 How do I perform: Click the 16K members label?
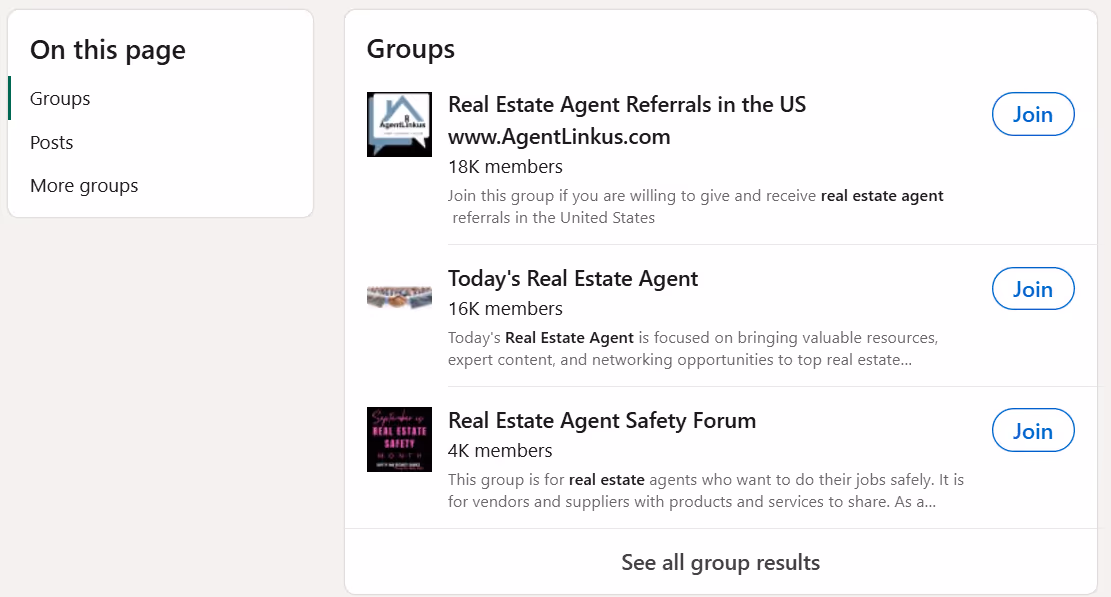505,308
